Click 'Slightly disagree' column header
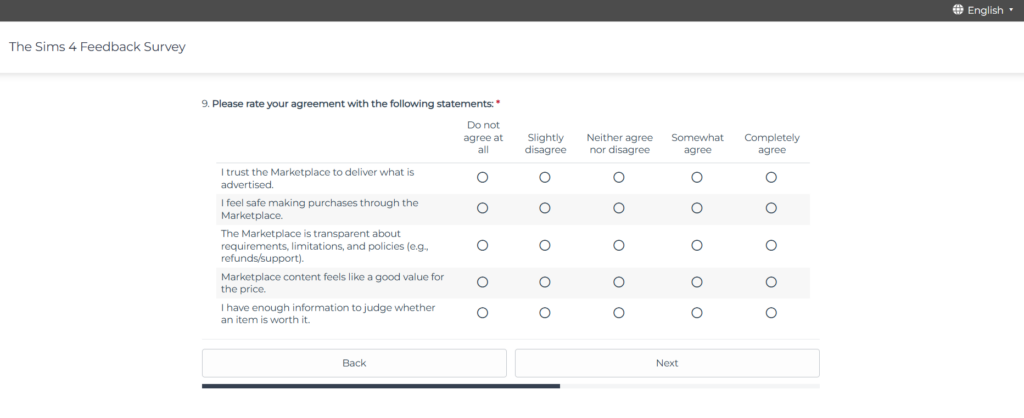Viewport: 1024px width, 418px height. click(545, 144)
